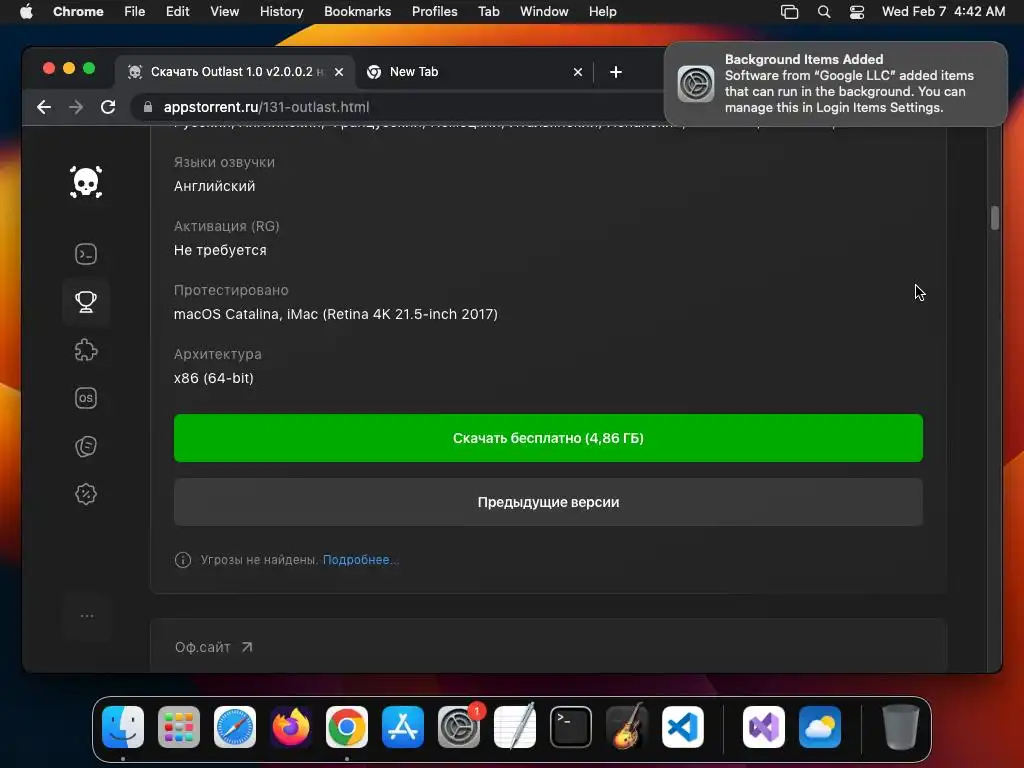Click the Английский voice language value

[x=214, y=186]
